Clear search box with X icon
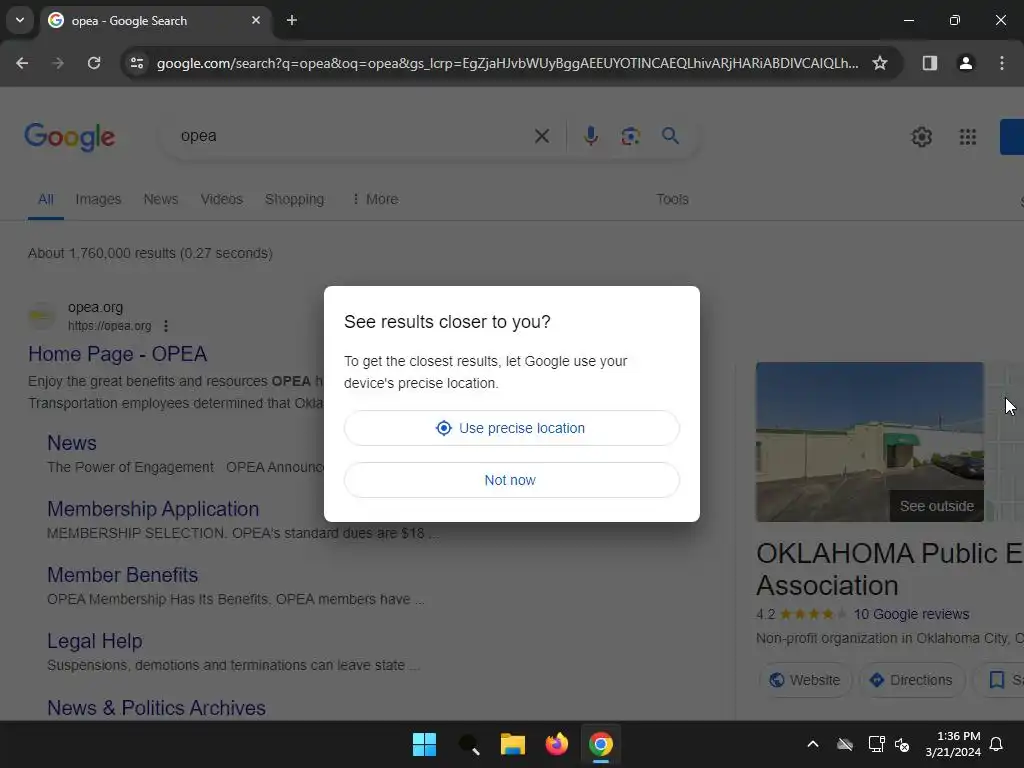Viewport: 1024px width, 768px height. [x=541, y=136]
